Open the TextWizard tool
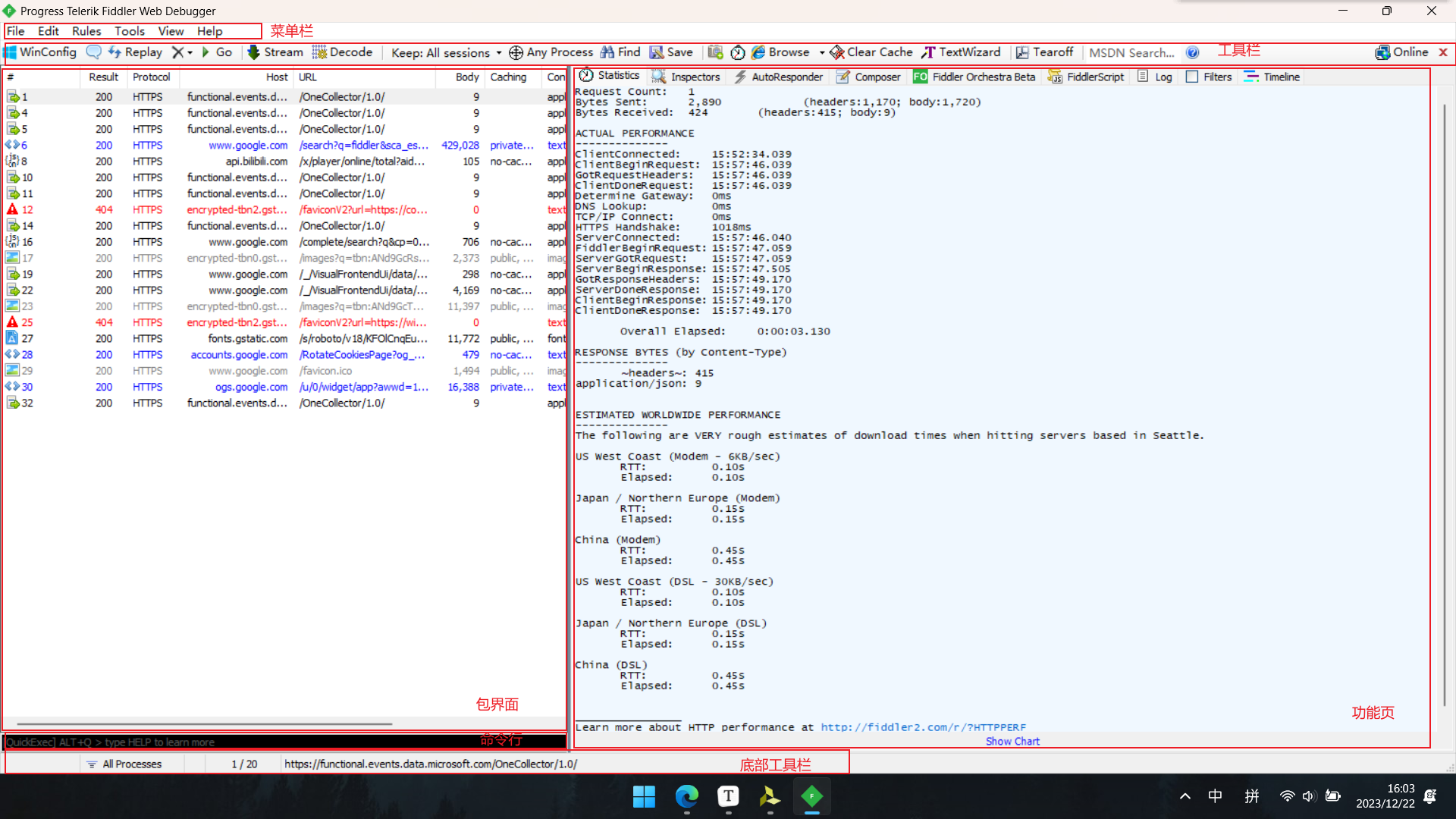The width and height of the screenshot is (1456, 819). 961,52
